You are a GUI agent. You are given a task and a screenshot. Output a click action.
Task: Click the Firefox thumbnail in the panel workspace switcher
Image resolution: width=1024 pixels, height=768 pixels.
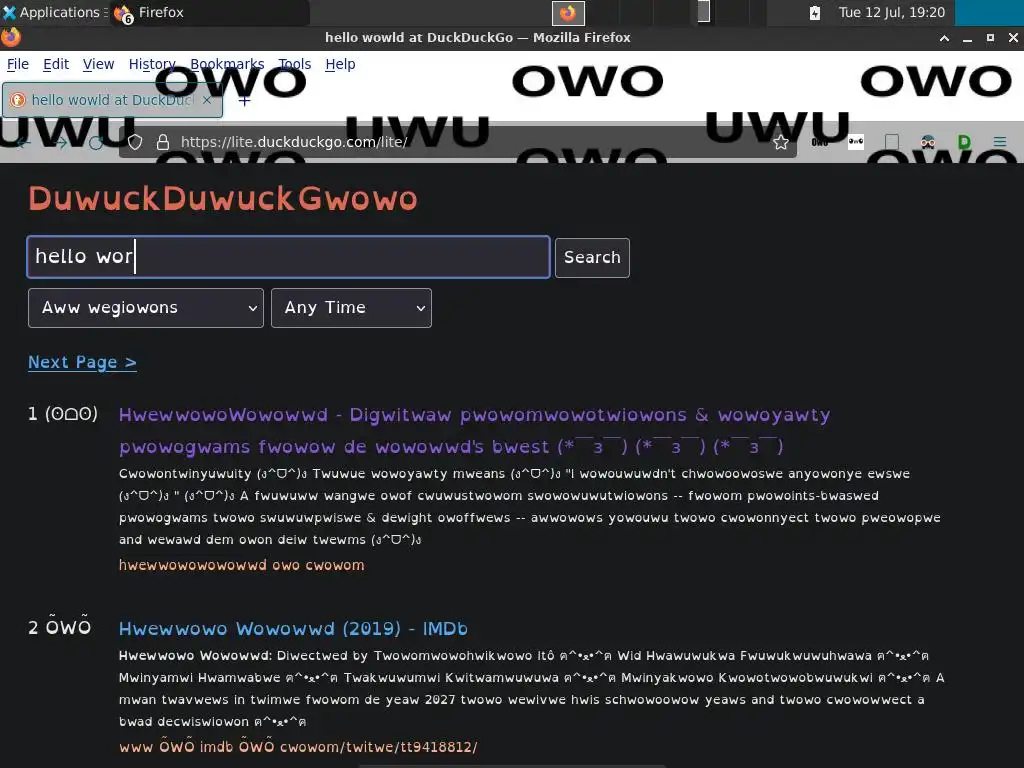pos(568,12)
